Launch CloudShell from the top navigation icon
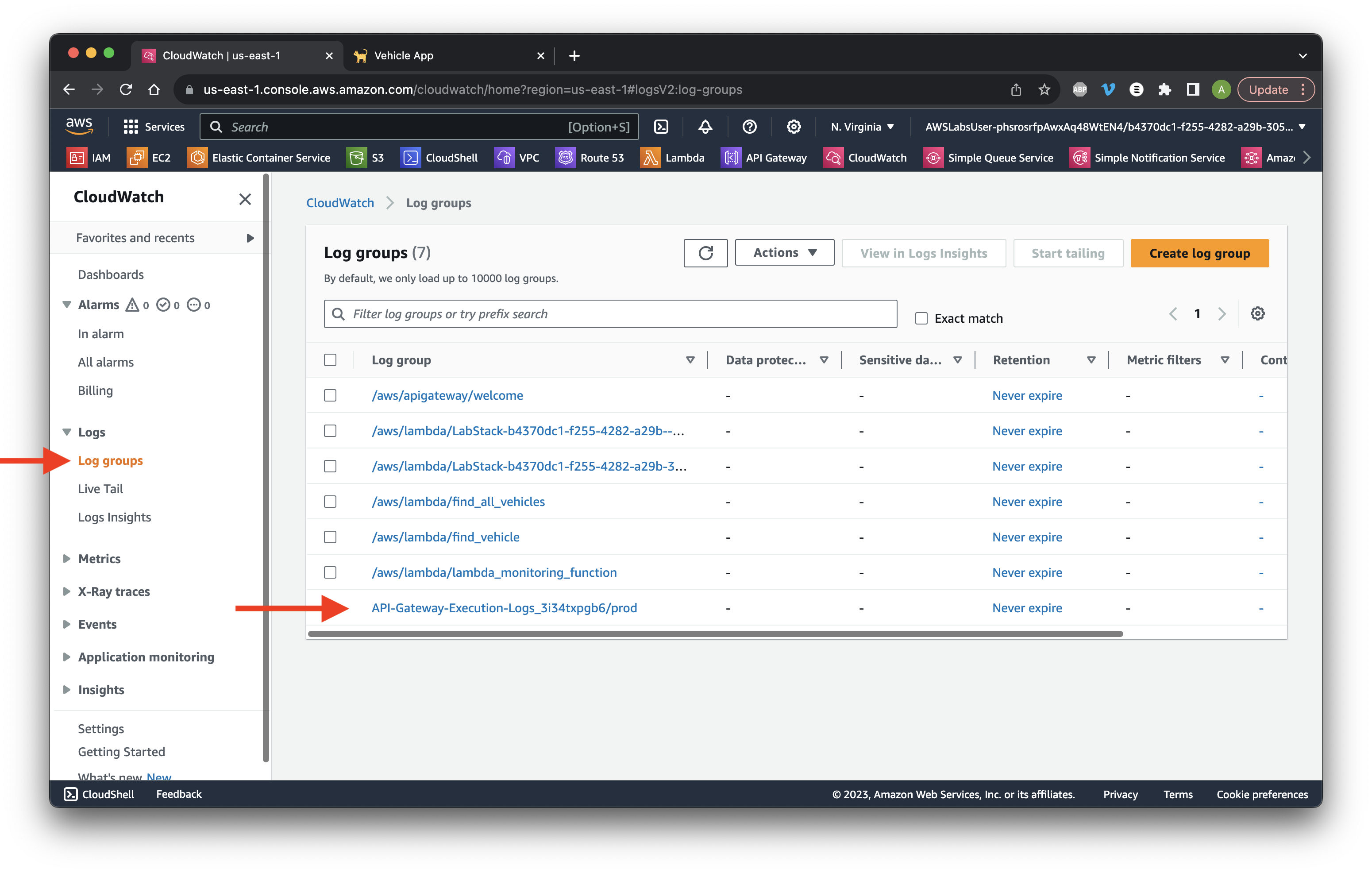The height and width of the screenshot is (873, 1372). [x=661, y=127]
